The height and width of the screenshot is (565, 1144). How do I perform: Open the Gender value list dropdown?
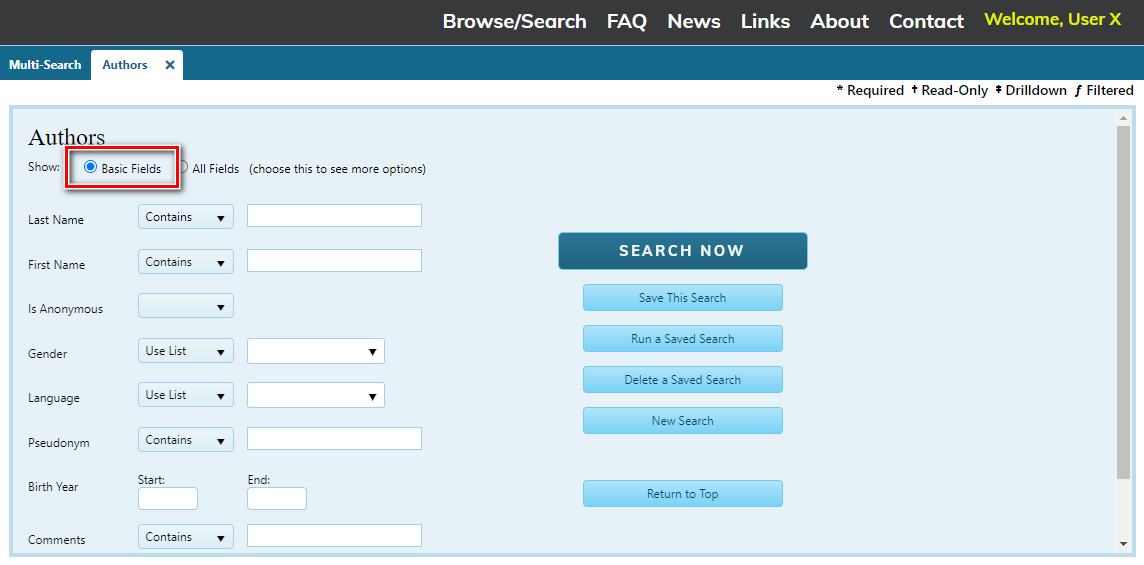click(315, 351)
